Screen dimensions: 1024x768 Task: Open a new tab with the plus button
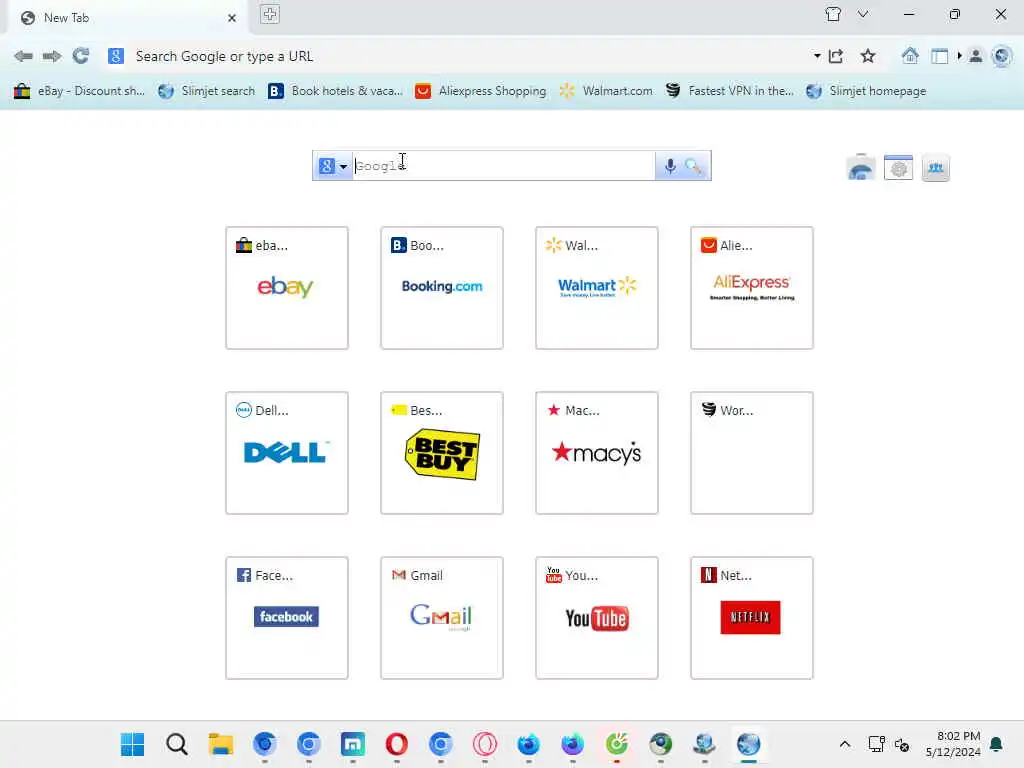click(270, 14)
